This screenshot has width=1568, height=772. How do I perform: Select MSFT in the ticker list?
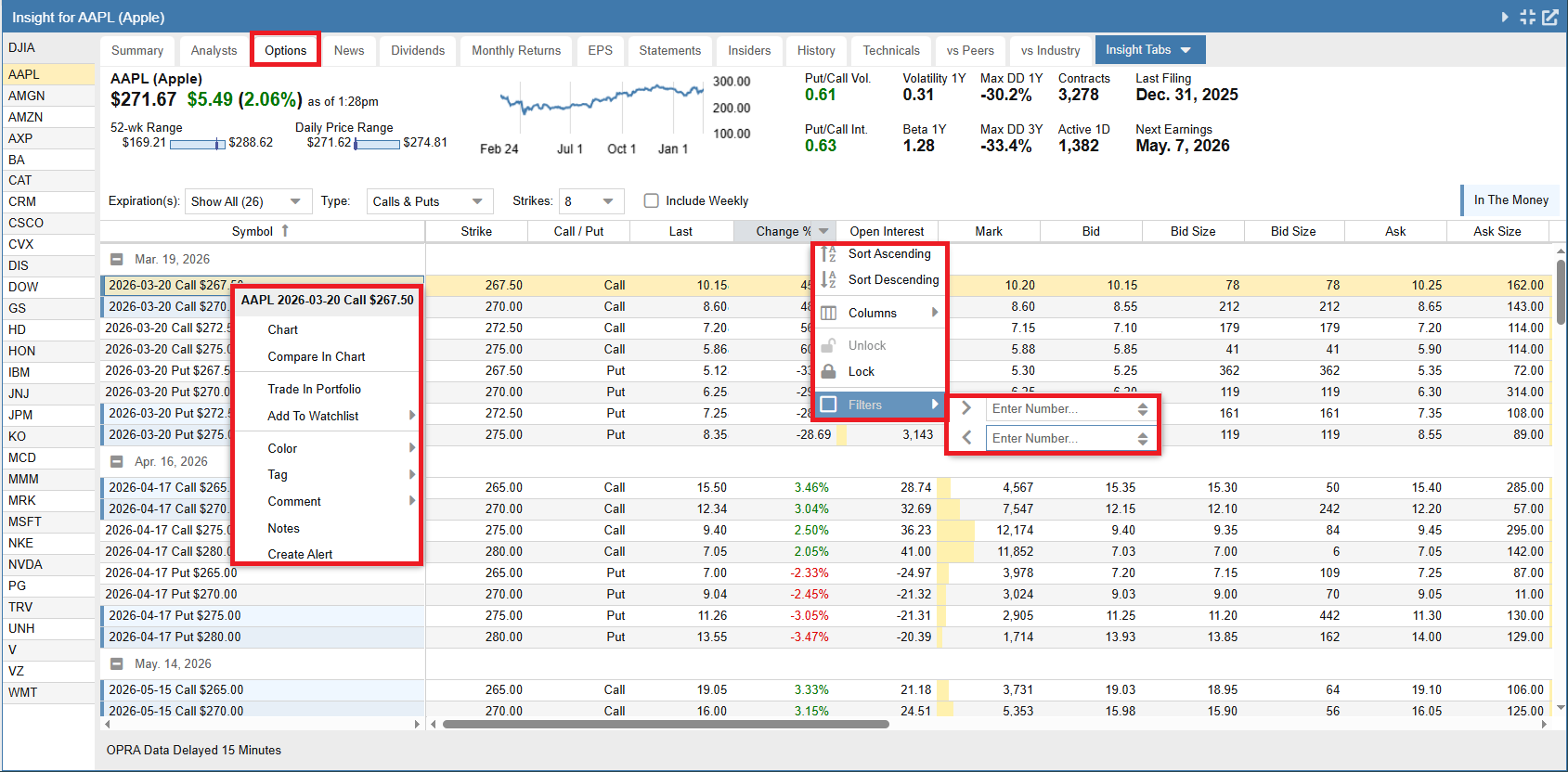tap(49, 521)
